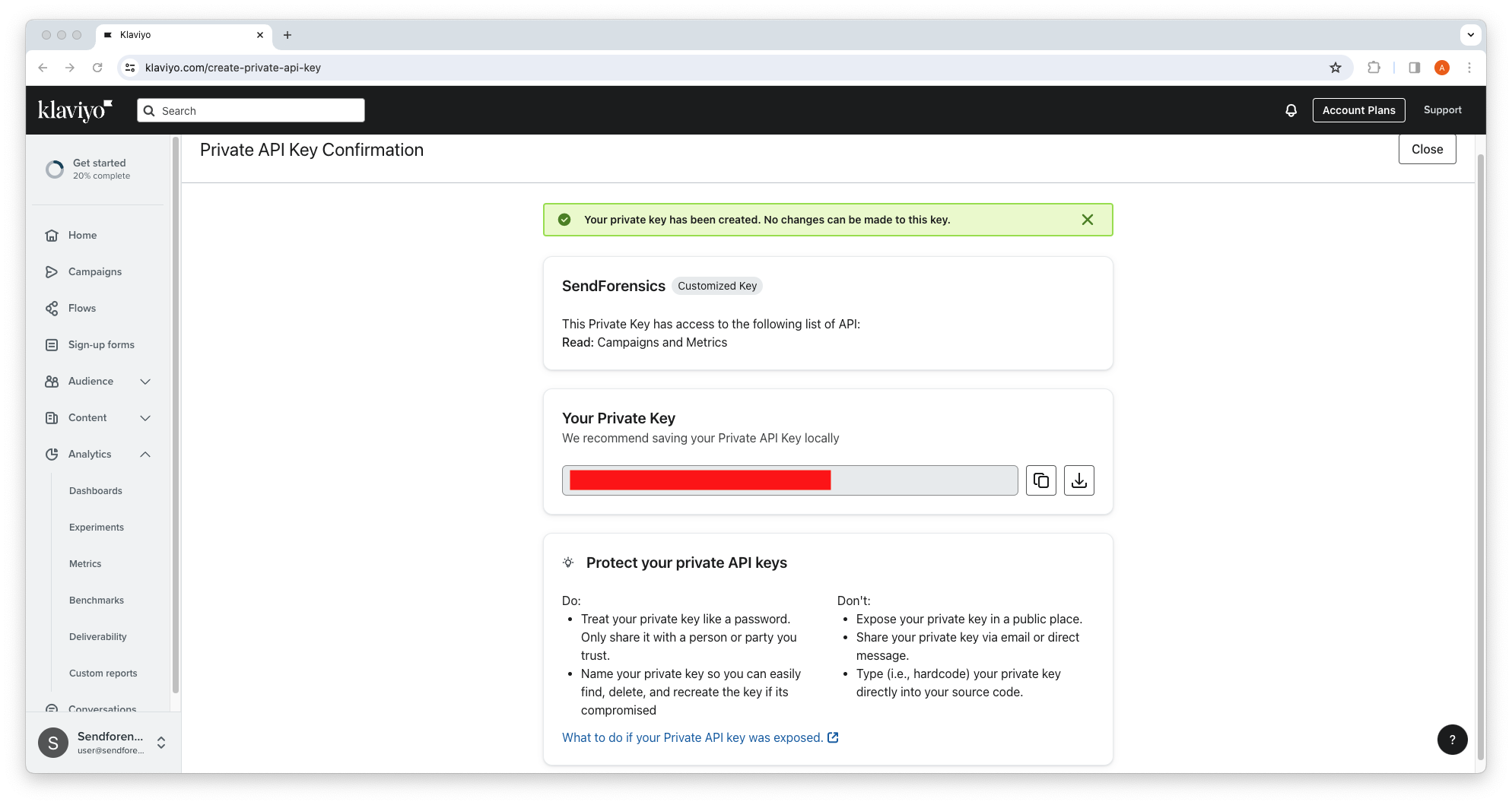Viewport: 1512px width, 805px height.
Task: Click the Customized Key badge
Action: click(717, 286)
